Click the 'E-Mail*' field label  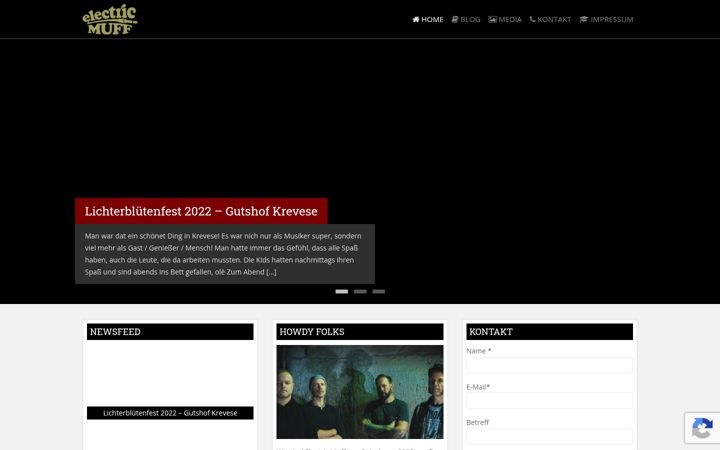click(478, 387)
